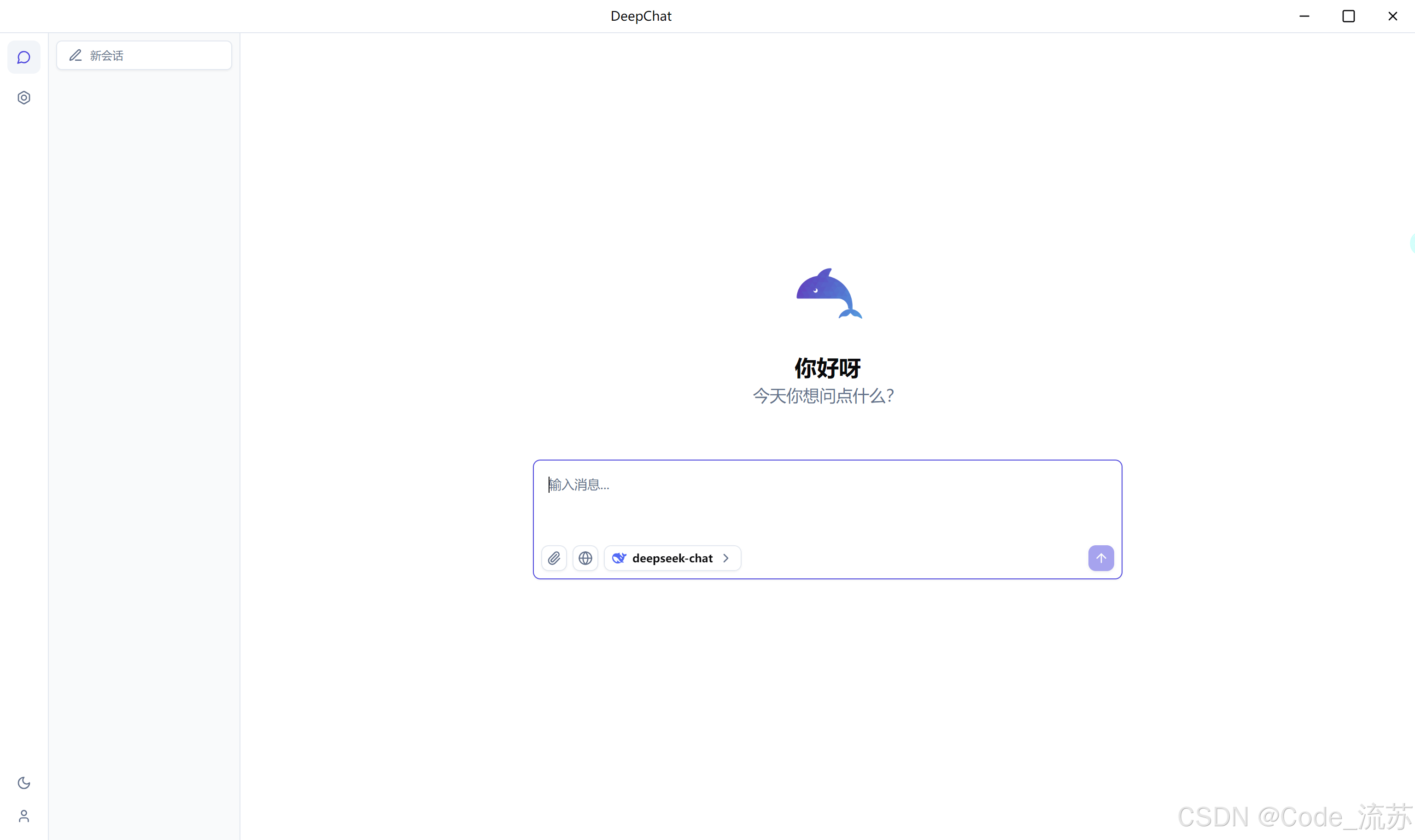1415x840 pixels.
Task: Click the 你好呀 greeting heading
Action: (x=827, y=368)
